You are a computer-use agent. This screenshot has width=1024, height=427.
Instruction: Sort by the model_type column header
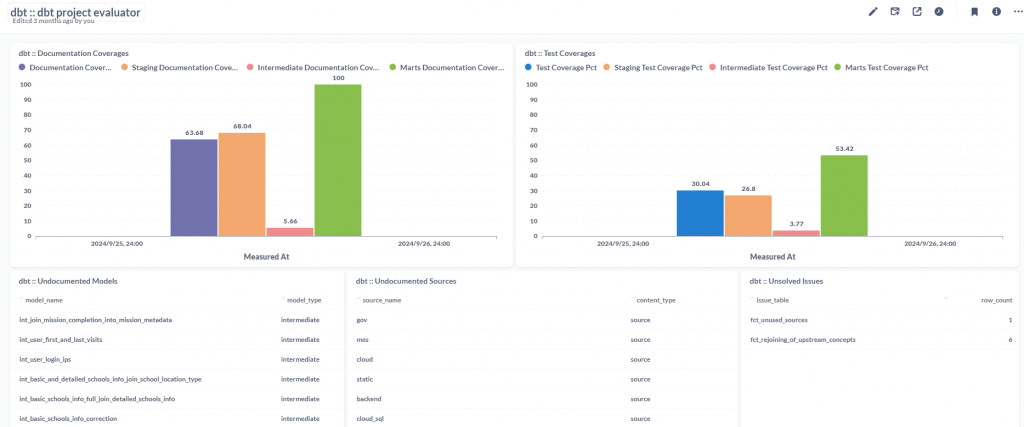coord(304,300)
